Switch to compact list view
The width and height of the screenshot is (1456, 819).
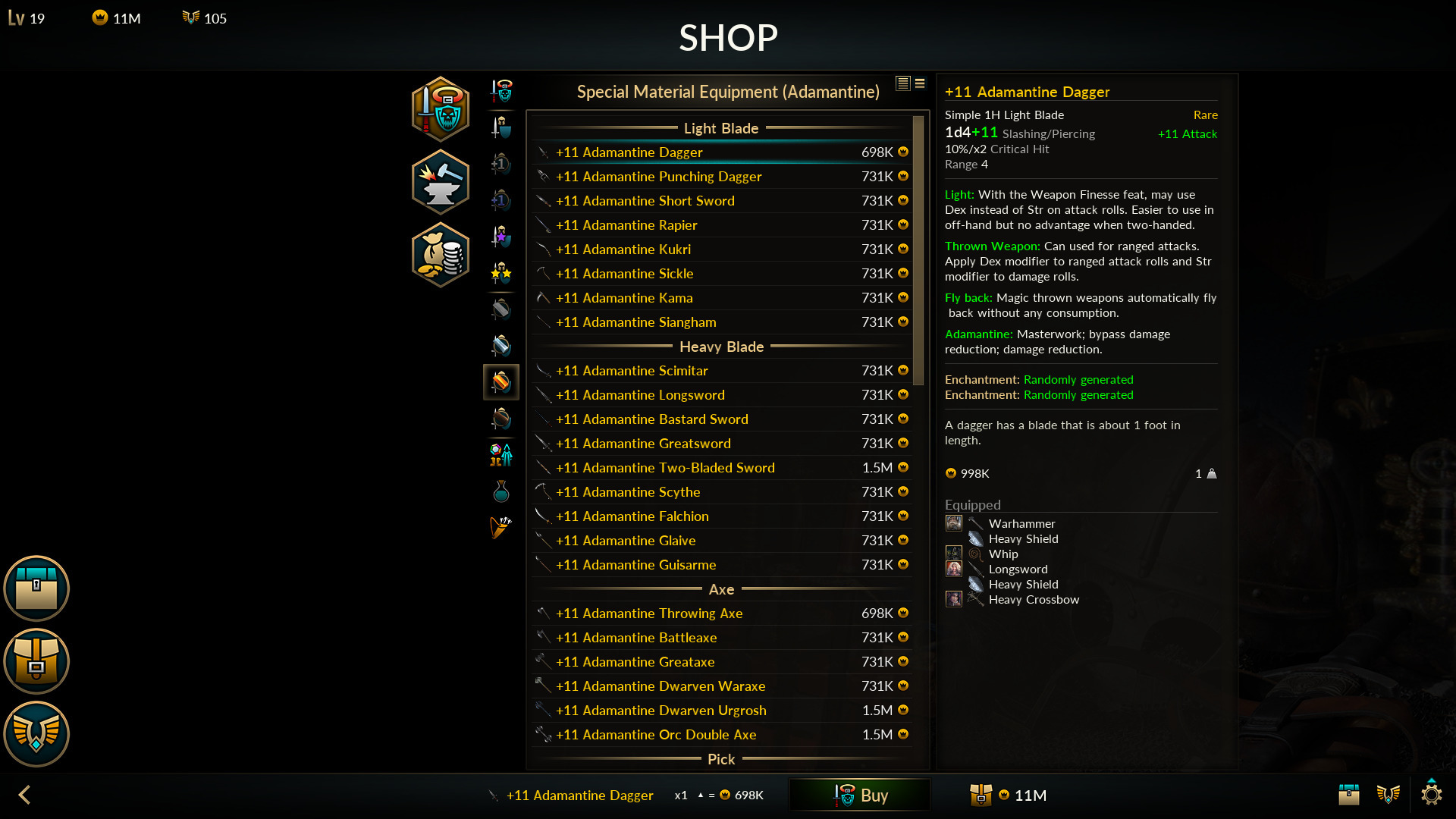point(920,83)
